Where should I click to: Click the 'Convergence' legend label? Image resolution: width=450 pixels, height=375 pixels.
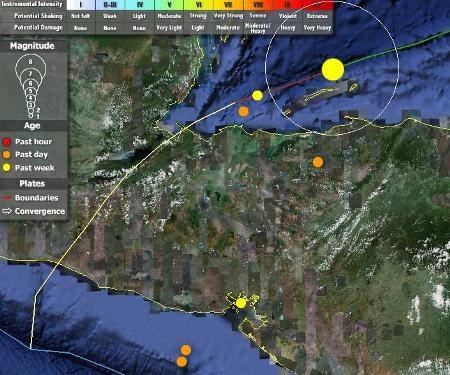point(40,211)
